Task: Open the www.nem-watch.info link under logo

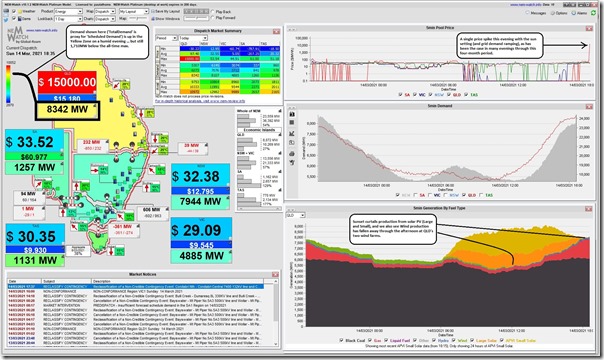Action: (x=42, y=30)
